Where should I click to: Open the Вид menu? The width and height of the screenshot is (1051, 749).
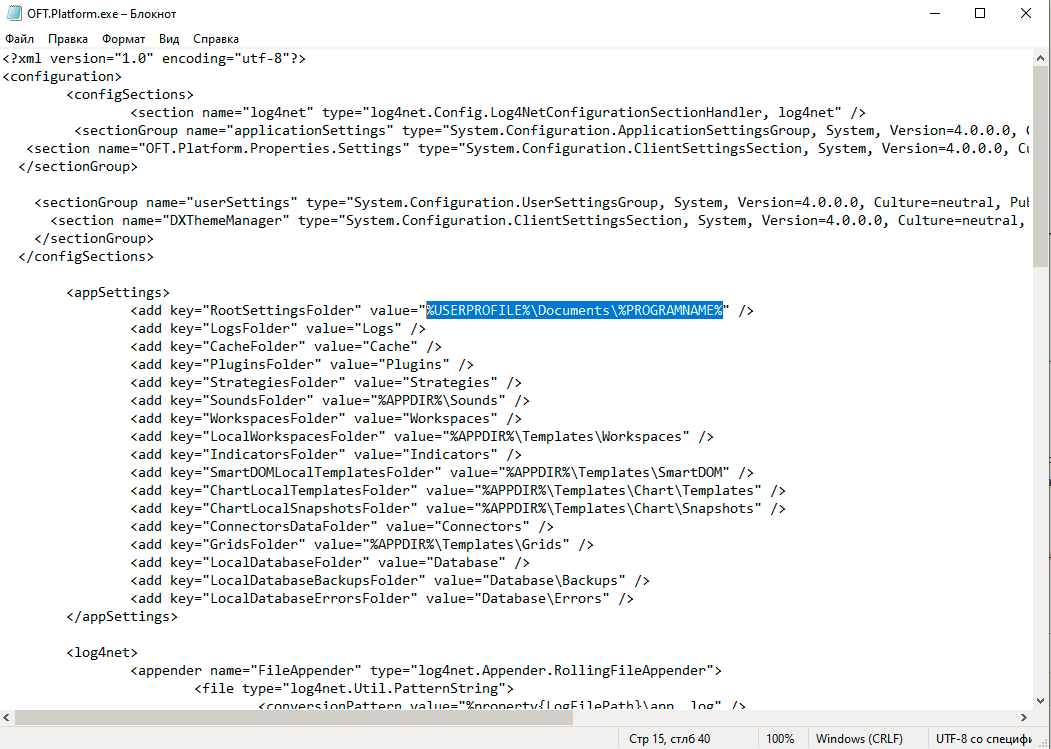pyautogui.click(x=168, y=38)
